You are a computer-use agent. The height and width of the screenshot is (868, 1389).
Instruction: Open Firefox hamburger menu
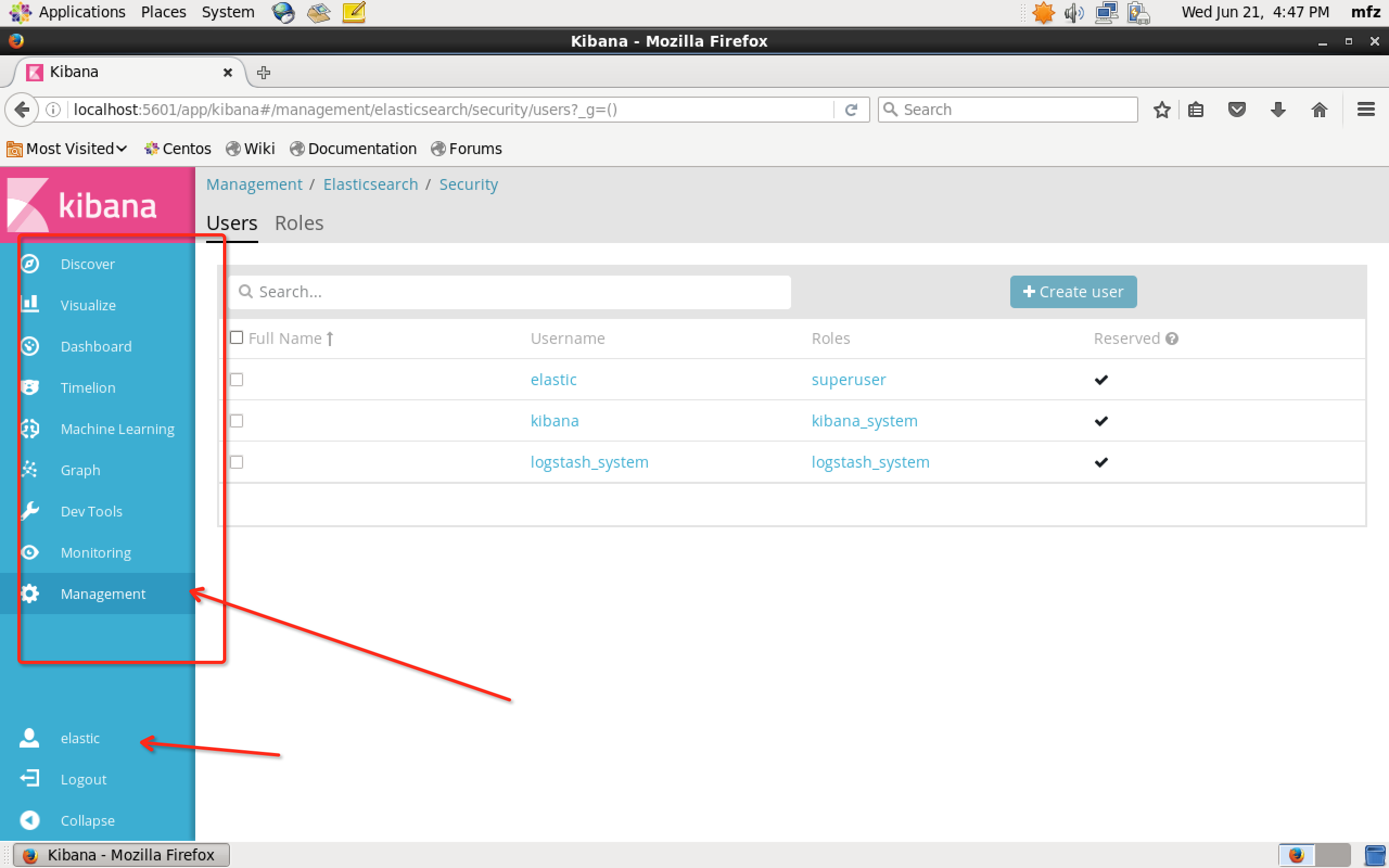coord(1366,109)
